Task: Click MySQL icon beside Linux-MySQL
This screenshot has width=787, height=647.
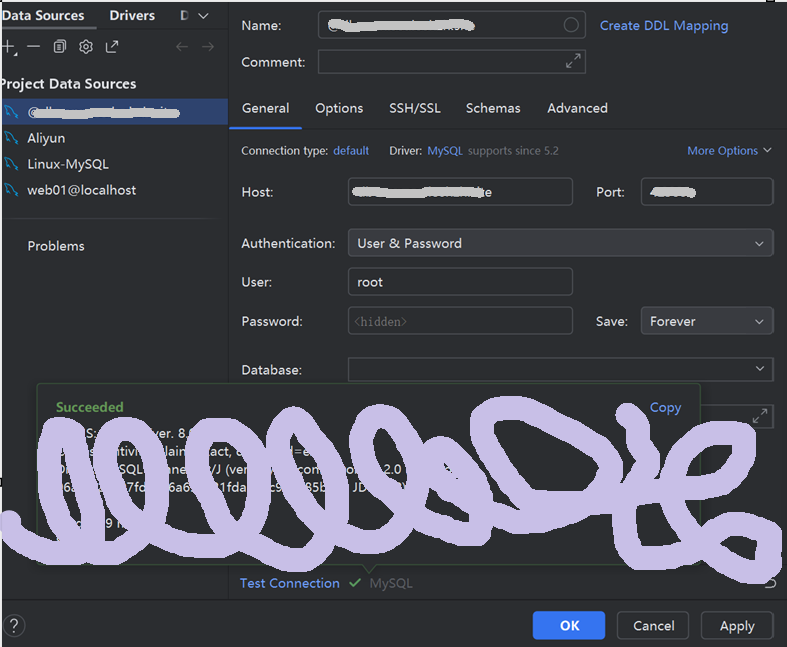Action: tap(11, 164)
